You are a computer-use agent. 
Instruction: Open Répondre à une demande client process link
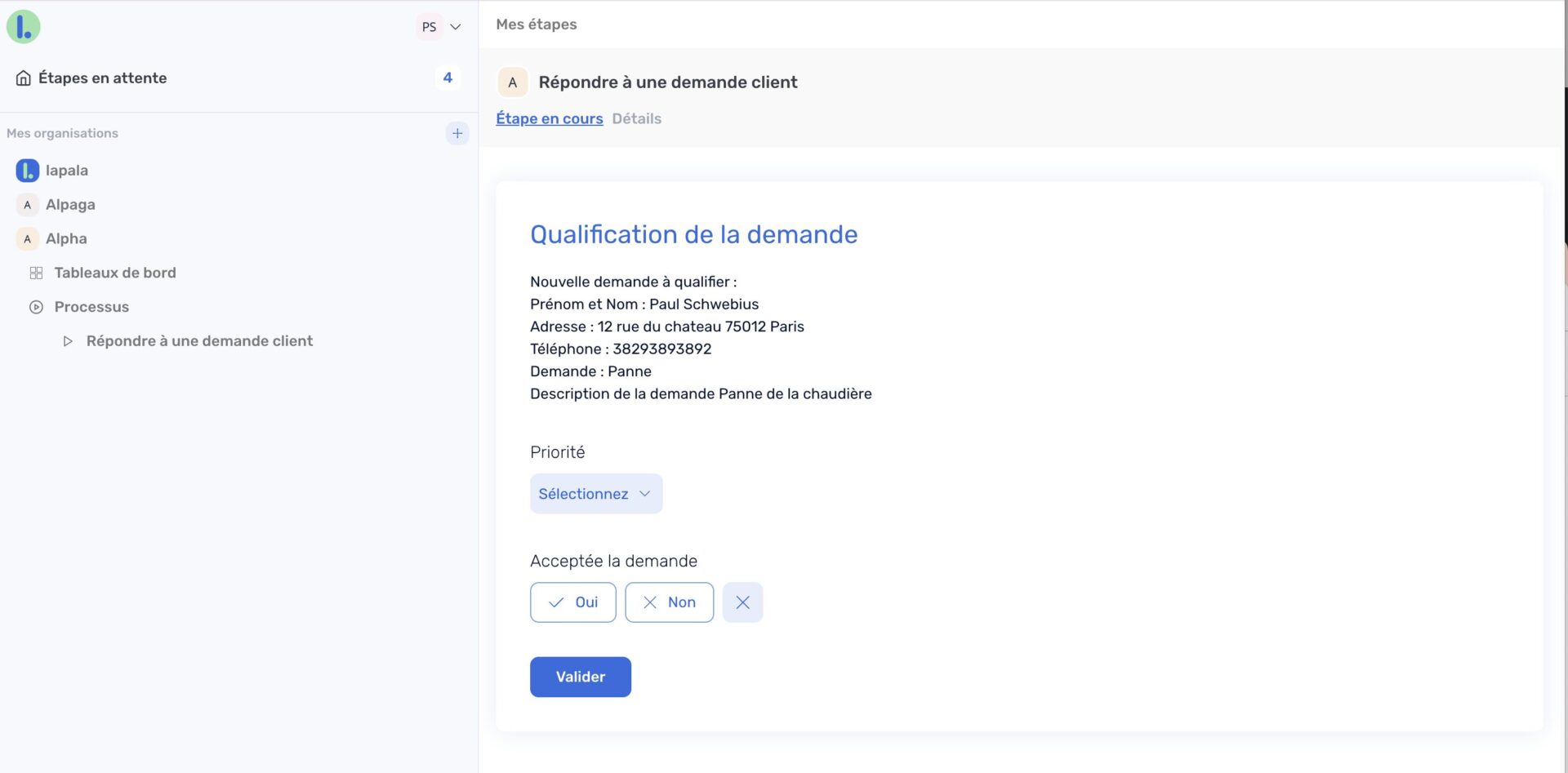click(x=198, y=340)
